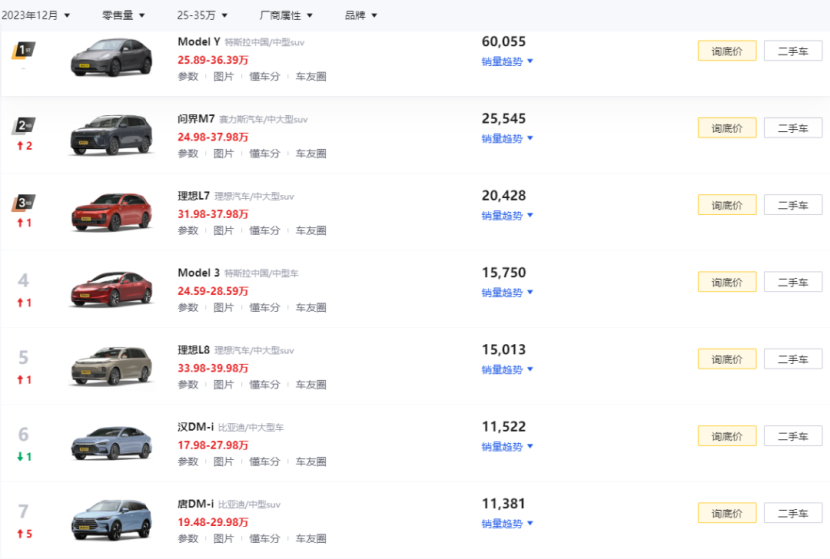This screenshot has width=830, height=559.
Task: Open 懂车分 link under 理想L7
Action: click(x=264, y=231)
